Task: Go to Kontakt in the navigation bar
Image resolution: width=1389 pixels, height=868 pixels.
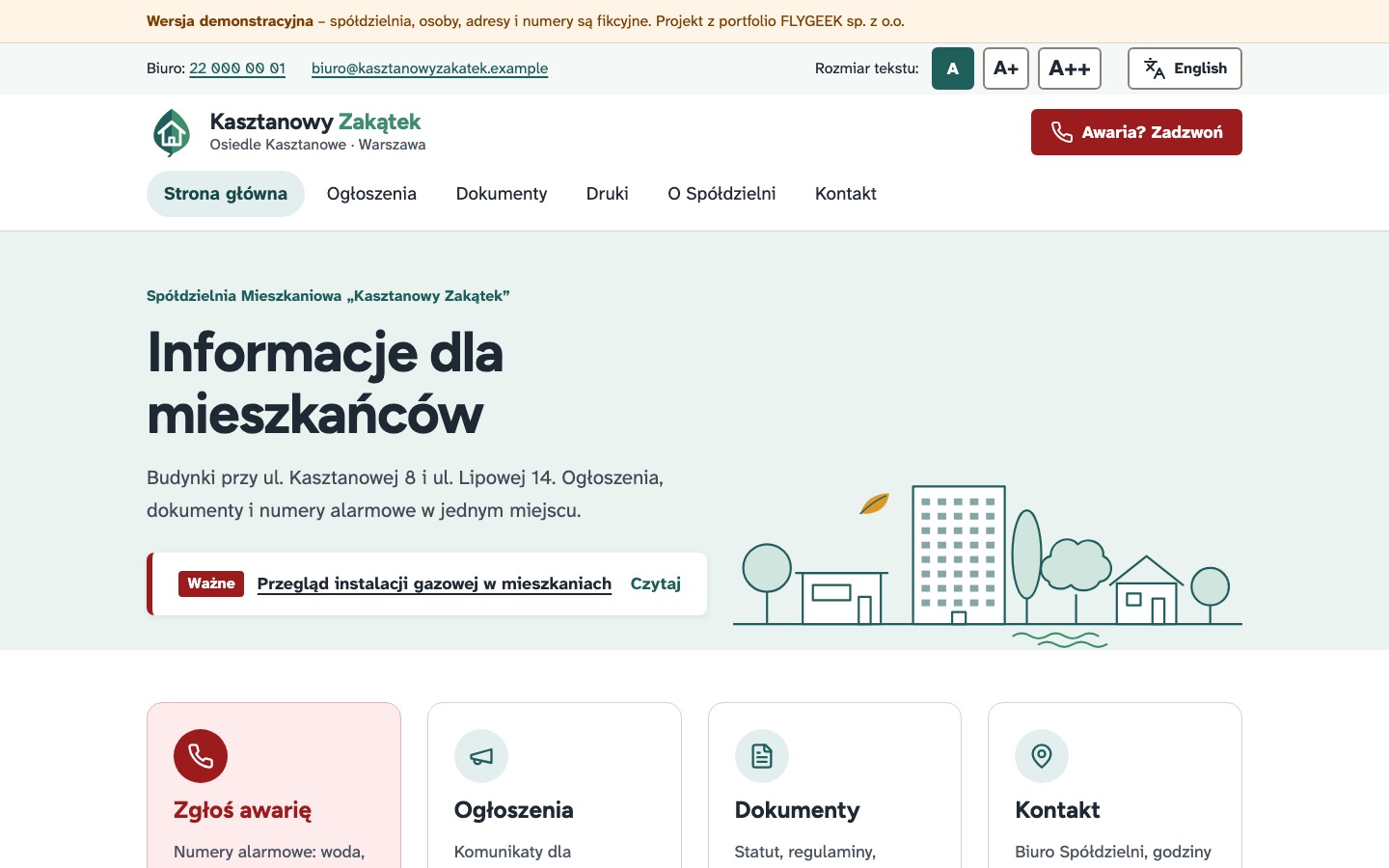Action: 846,194
